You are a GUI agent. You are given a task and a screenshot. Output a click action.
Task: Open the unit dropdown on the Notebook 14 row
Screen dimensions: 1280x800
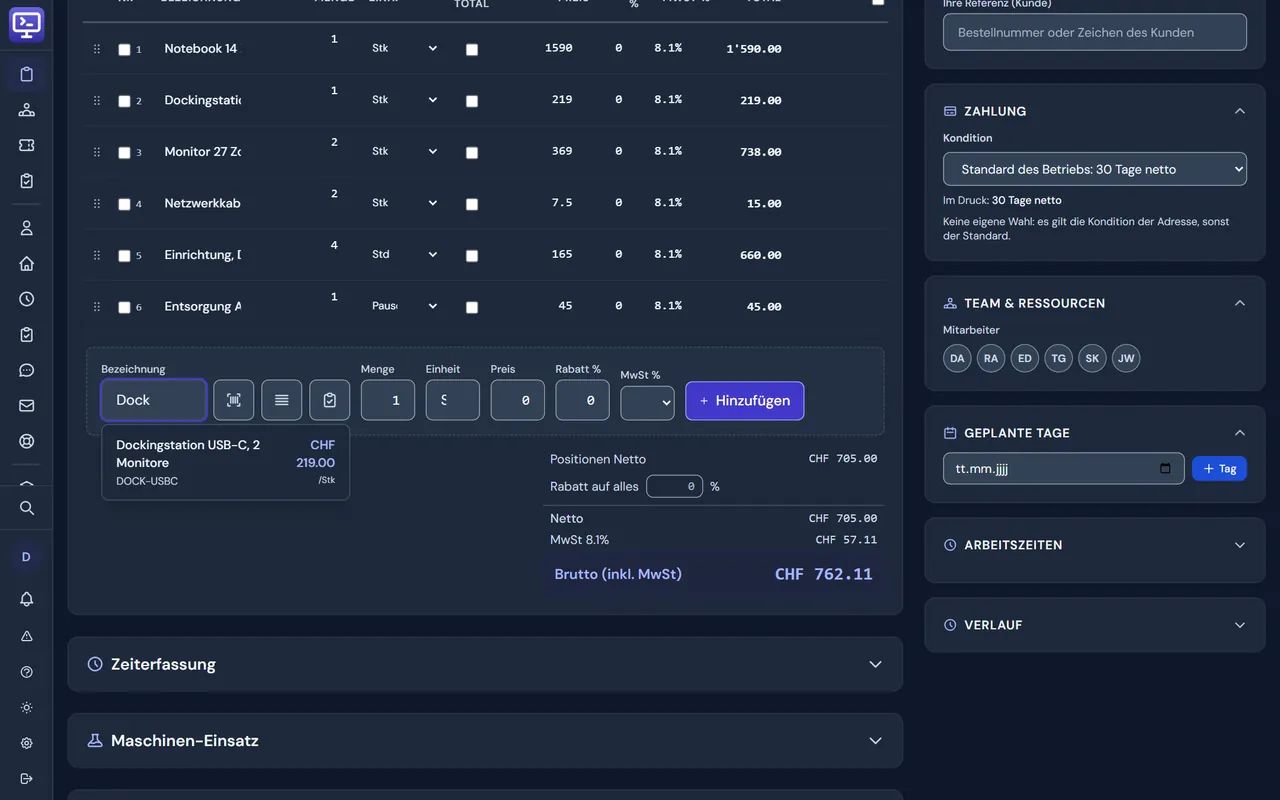404,48
